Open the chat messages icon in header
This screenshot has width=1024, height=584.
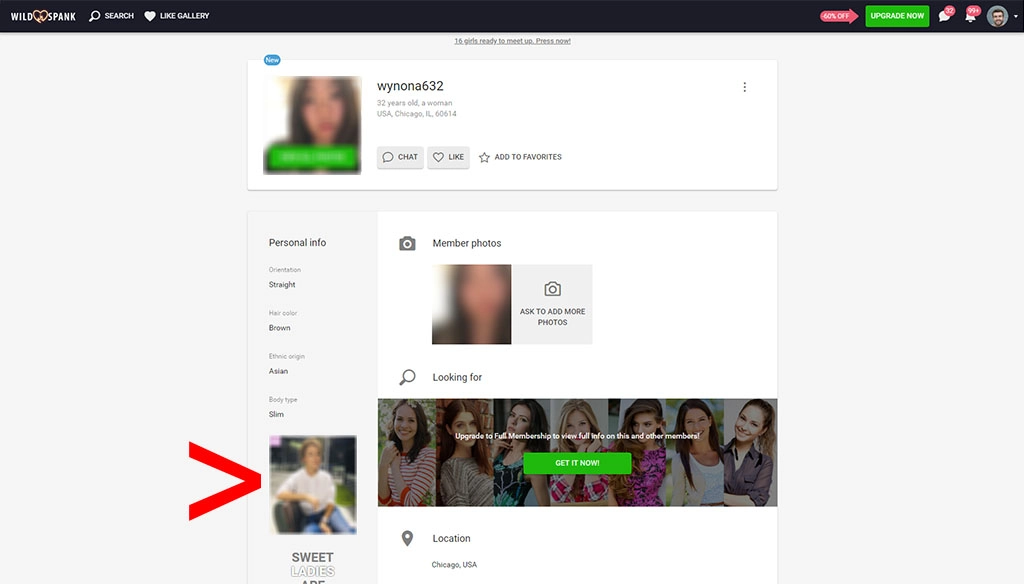(x=945, y=16)
